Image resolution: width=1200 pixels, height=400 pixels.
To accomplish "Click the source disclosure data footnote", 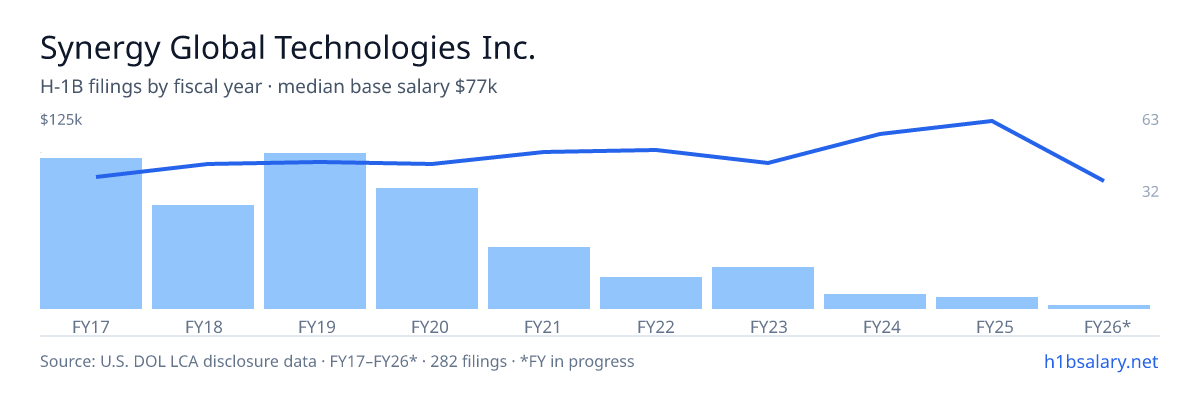I will (x=337, y=361).
